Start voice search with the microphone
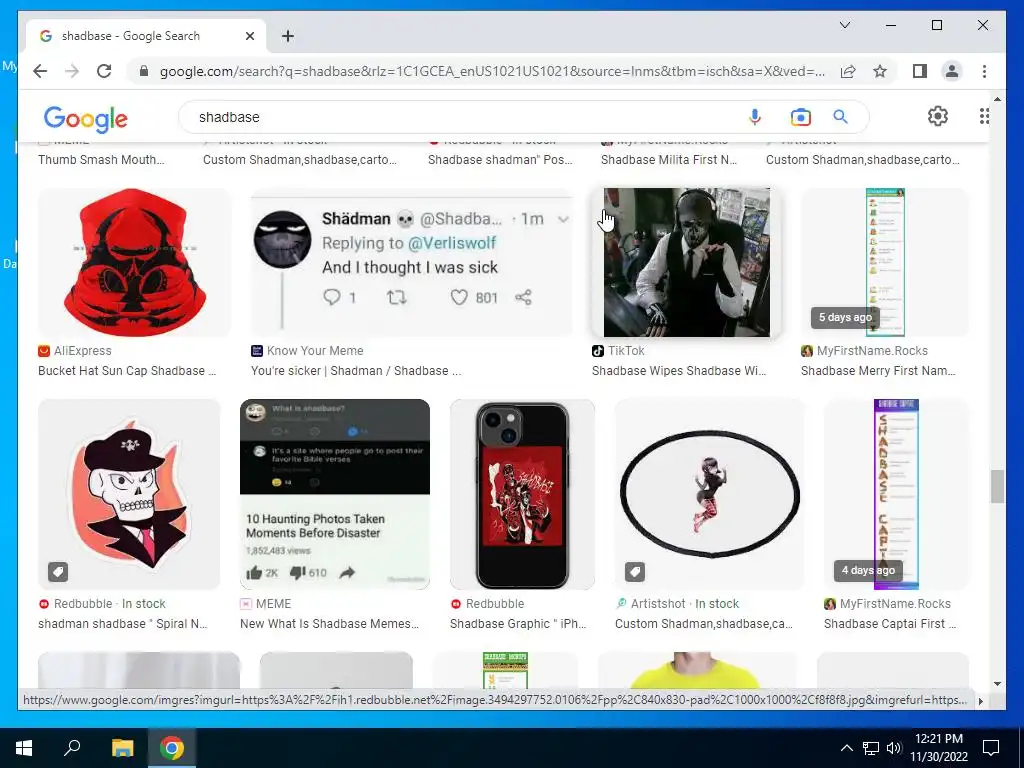 coord(754,117)
